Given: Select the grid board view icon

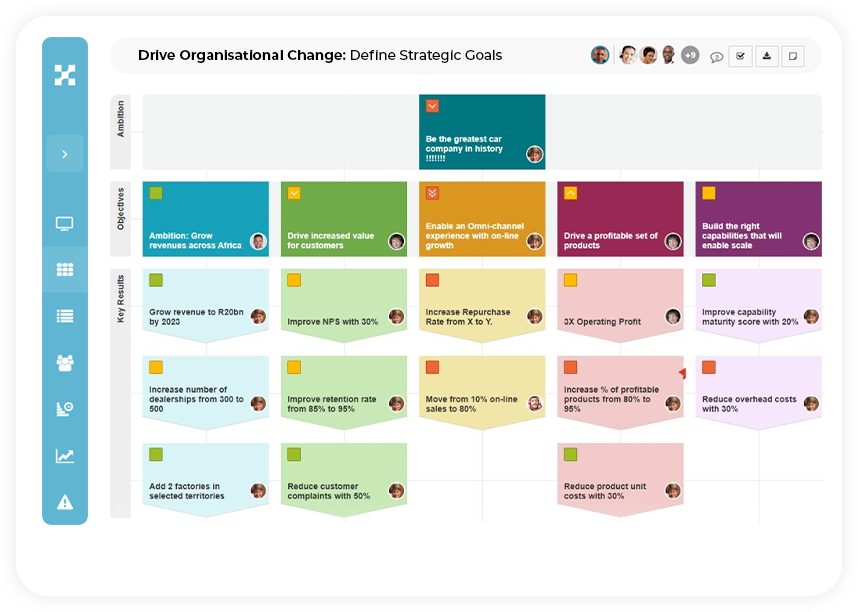Looking at the screenshot, I should (65, 269).
